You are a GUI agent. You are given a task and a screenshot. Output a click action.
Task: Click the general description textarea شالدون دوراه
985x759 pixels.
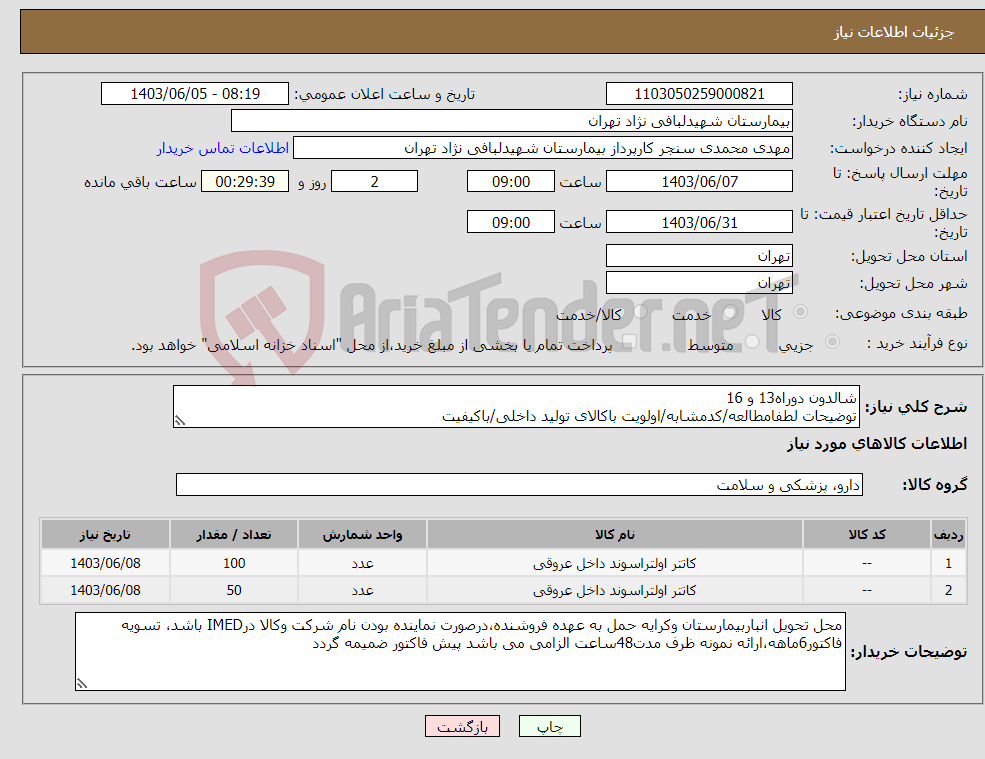click(516, 407)
